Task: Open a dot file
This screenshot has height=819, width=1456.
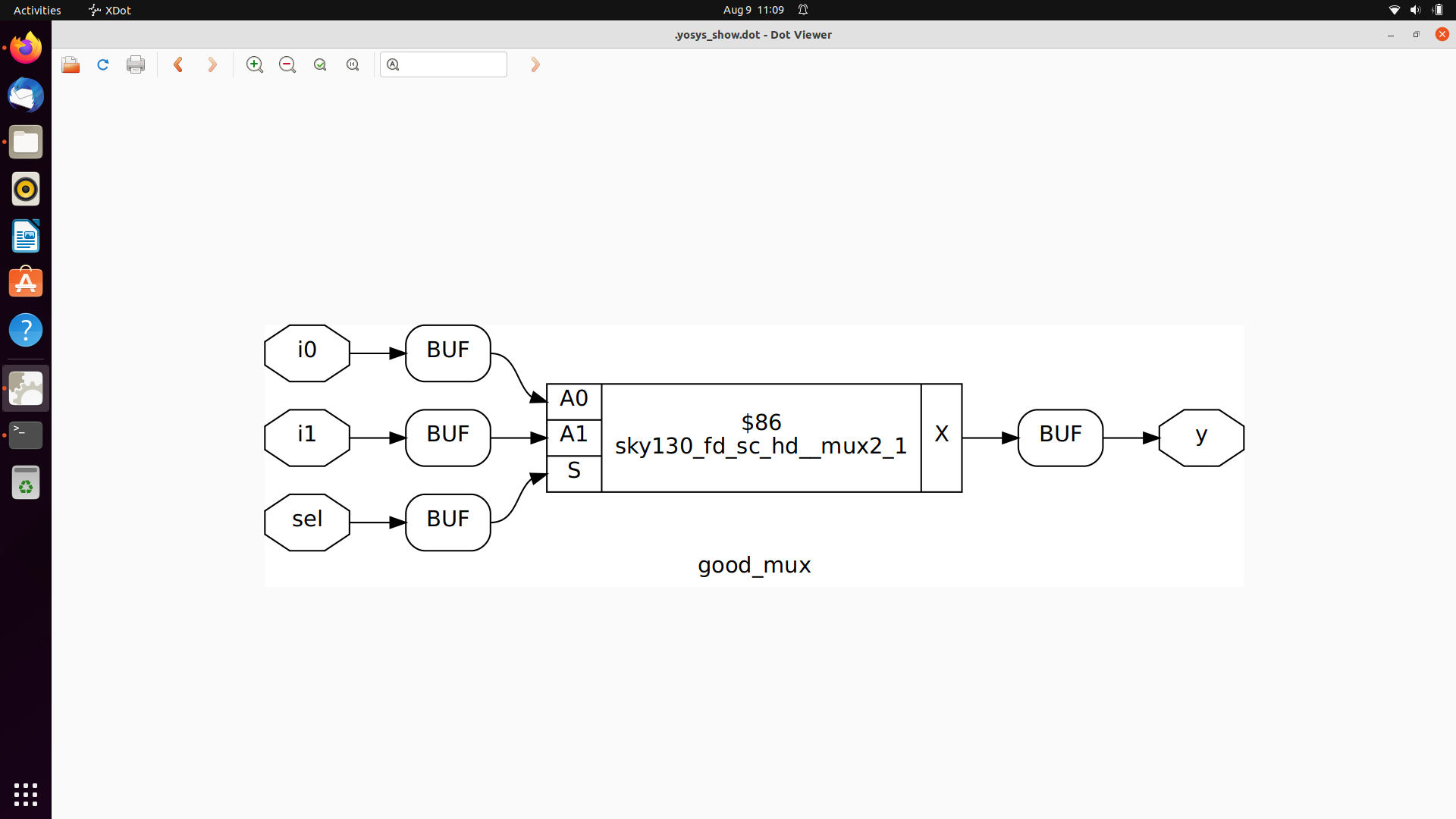Action: pyautogui.click(x=70, y=64)
